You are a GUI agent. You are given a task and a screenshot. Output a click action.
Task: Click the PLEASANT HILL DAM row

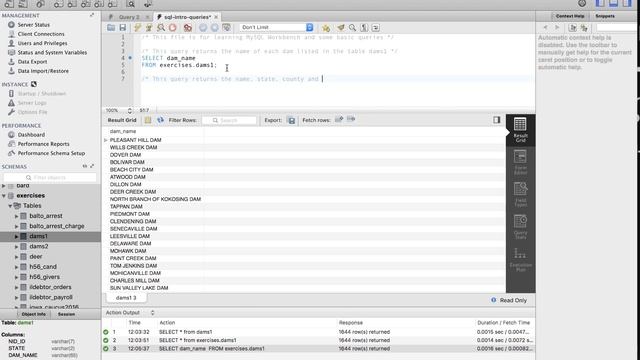pos(304,140)
